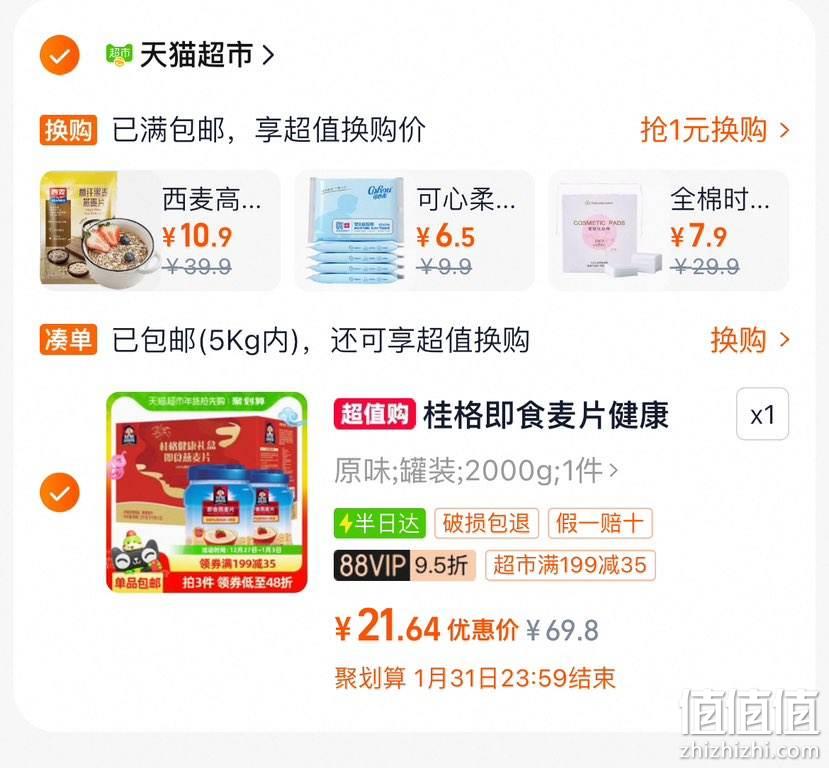The width and height of the screenshot is (829, 768).
Task: Select the 全棉时代 cotton pads ¥7.9 offer
Action: 669,230
